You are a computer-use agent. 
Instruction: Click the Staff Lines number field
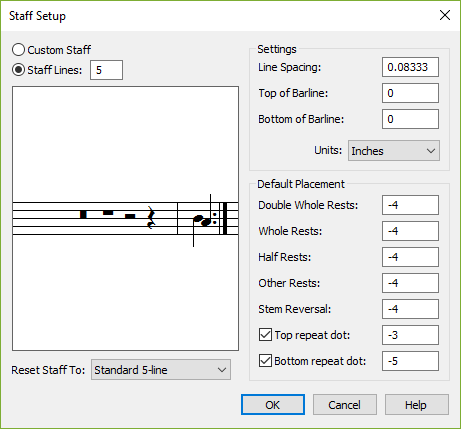click(106, 70)
